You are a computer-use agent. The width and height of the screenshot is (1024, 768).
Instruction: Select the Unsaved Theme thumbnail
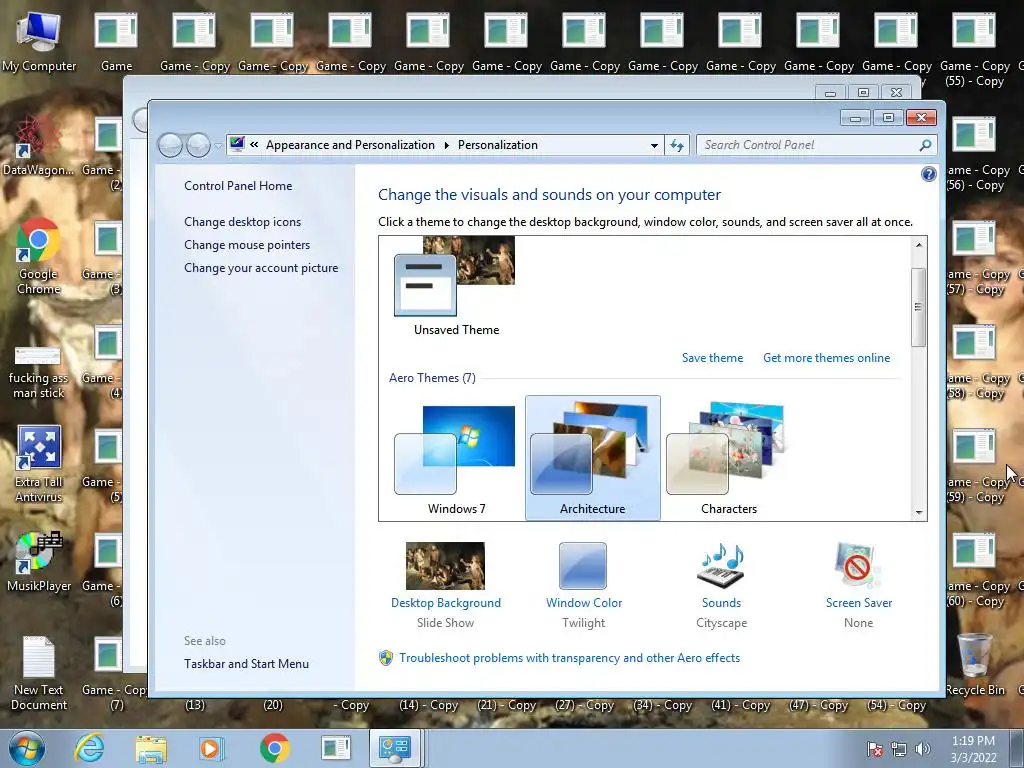pos(456,287)
